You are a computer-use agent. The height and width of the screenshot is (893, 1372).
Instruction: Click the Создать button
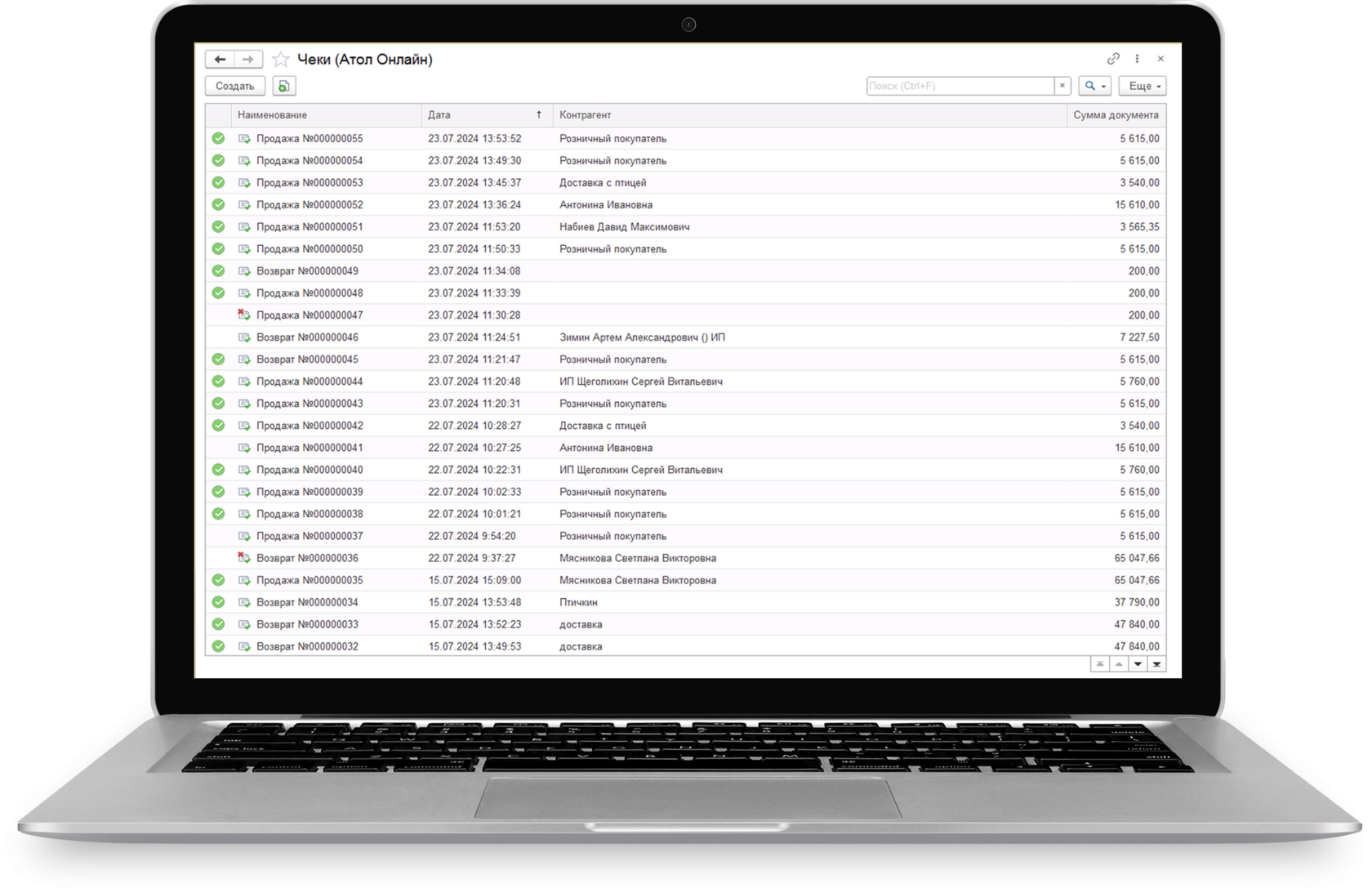point(235,86)
